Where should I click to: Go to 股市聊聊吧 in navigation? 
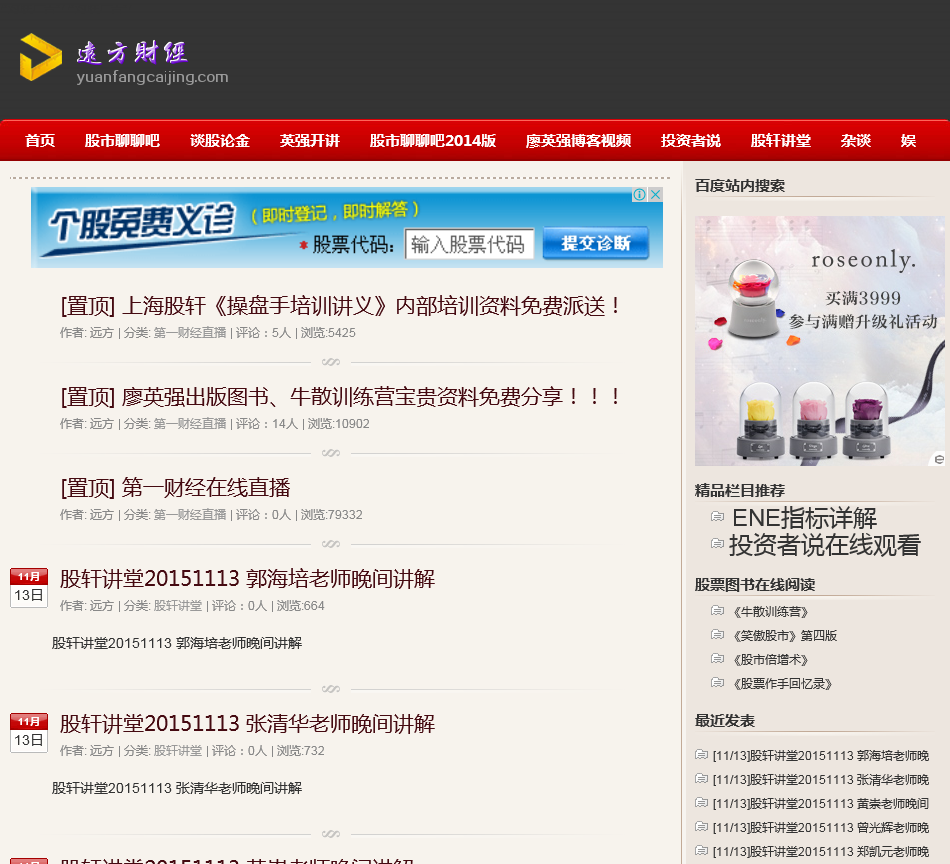click(122, 141)
